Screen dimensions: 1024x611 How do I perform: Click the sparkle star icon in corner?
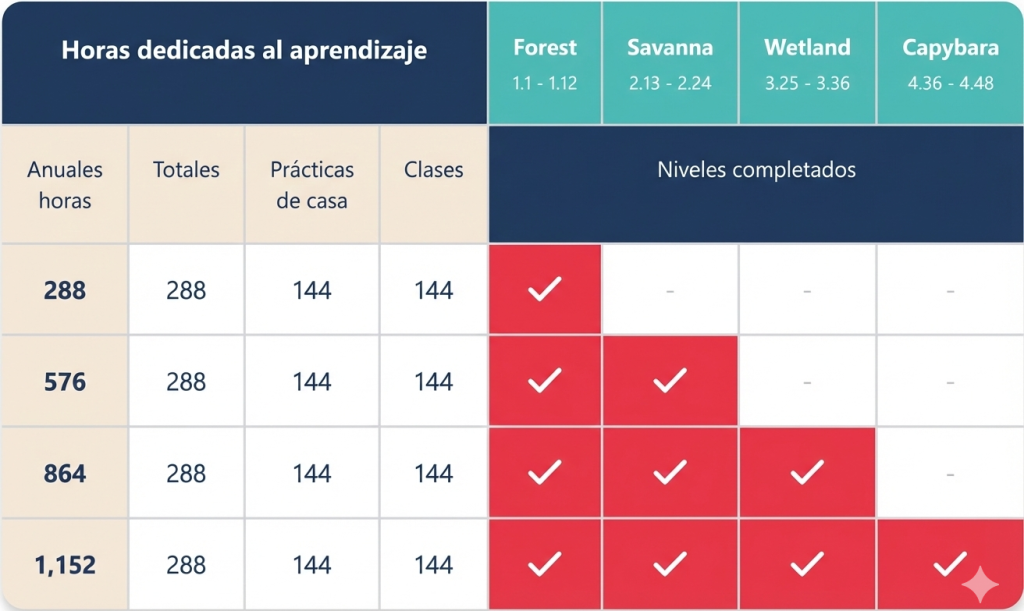980,584
